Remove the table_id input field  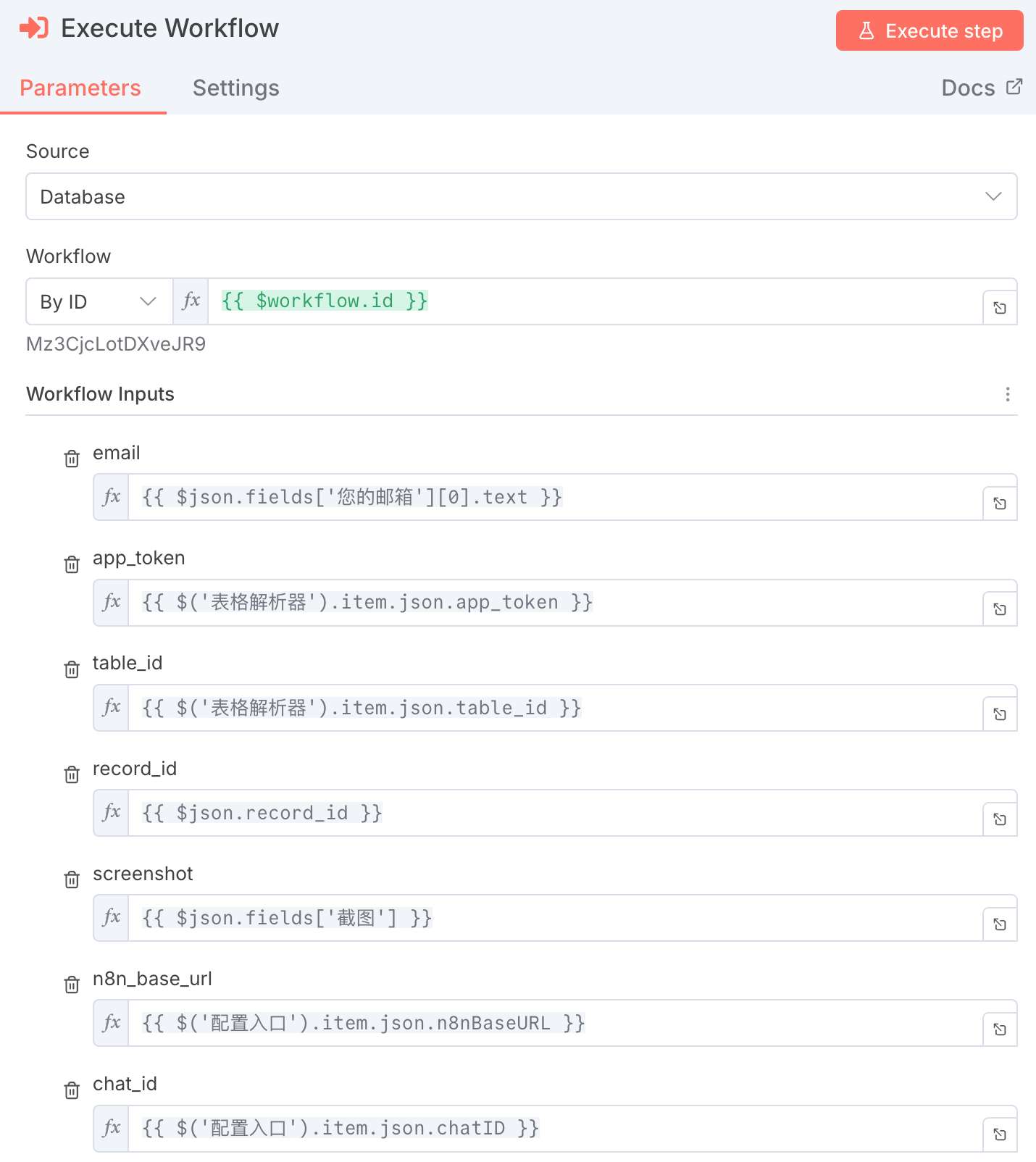point(72,669)
